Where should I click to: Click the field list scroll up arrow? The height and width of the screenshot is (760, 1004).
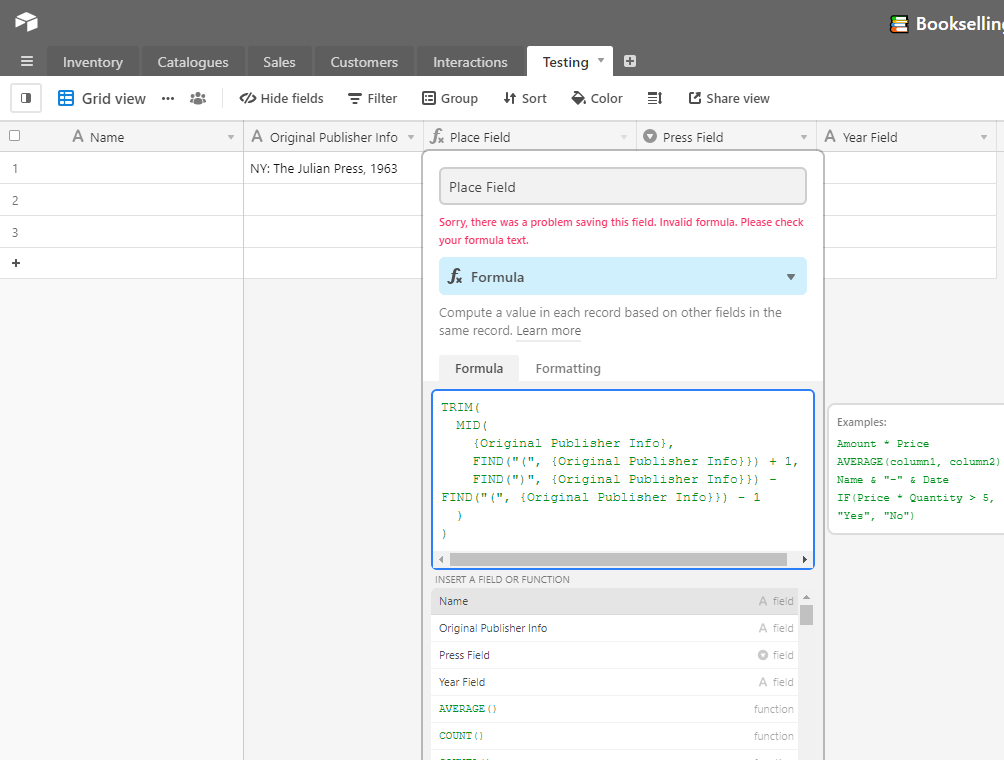coord(807,597)
